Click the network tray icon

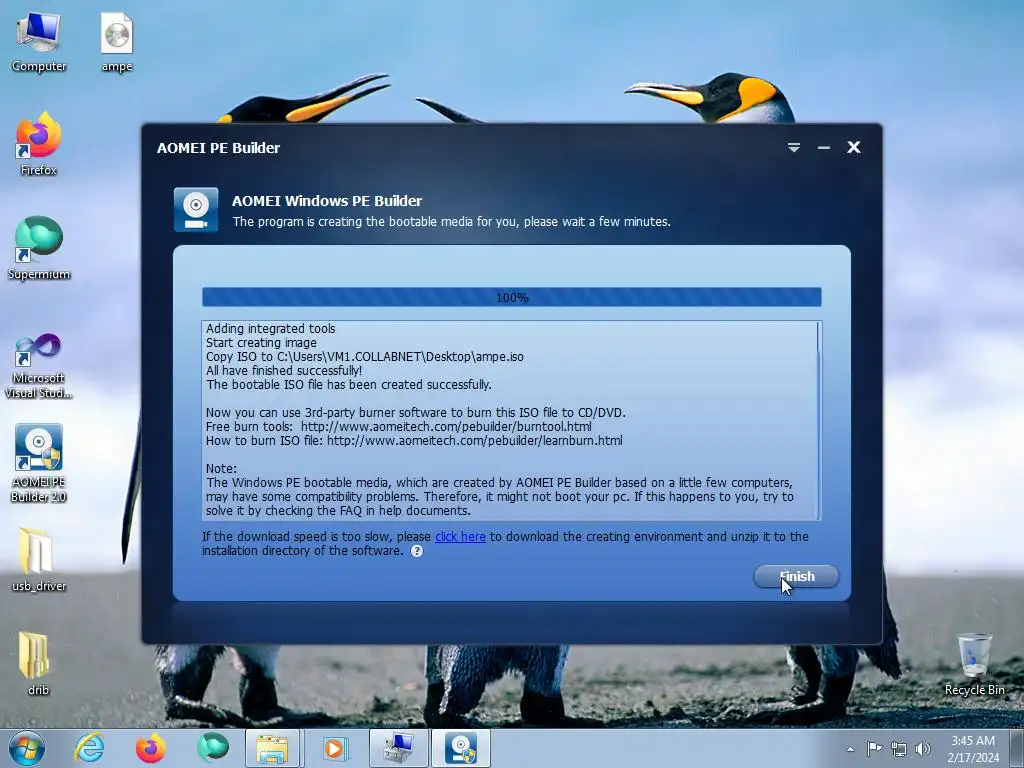pos(899,749)
